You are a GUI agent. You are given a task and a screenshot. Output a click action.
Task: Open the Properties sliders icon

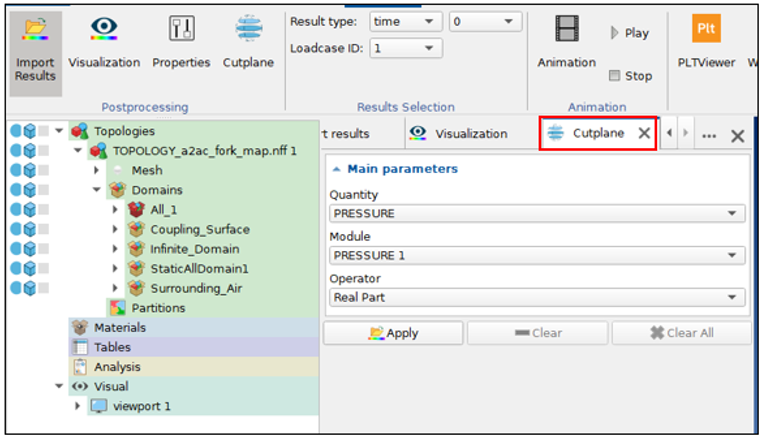(182, 28)
